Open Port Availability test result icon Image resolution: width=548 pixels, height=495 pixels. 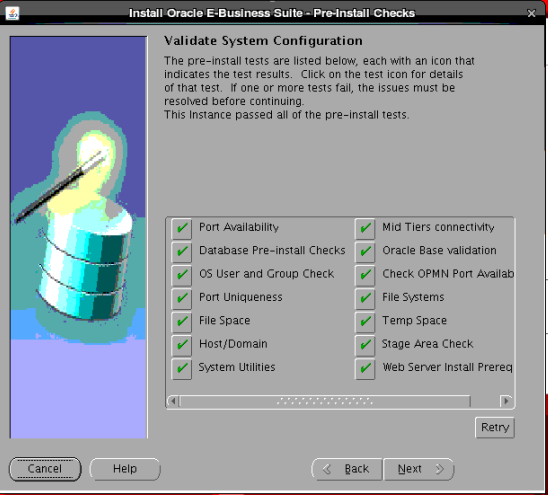[x=181, y=229]
